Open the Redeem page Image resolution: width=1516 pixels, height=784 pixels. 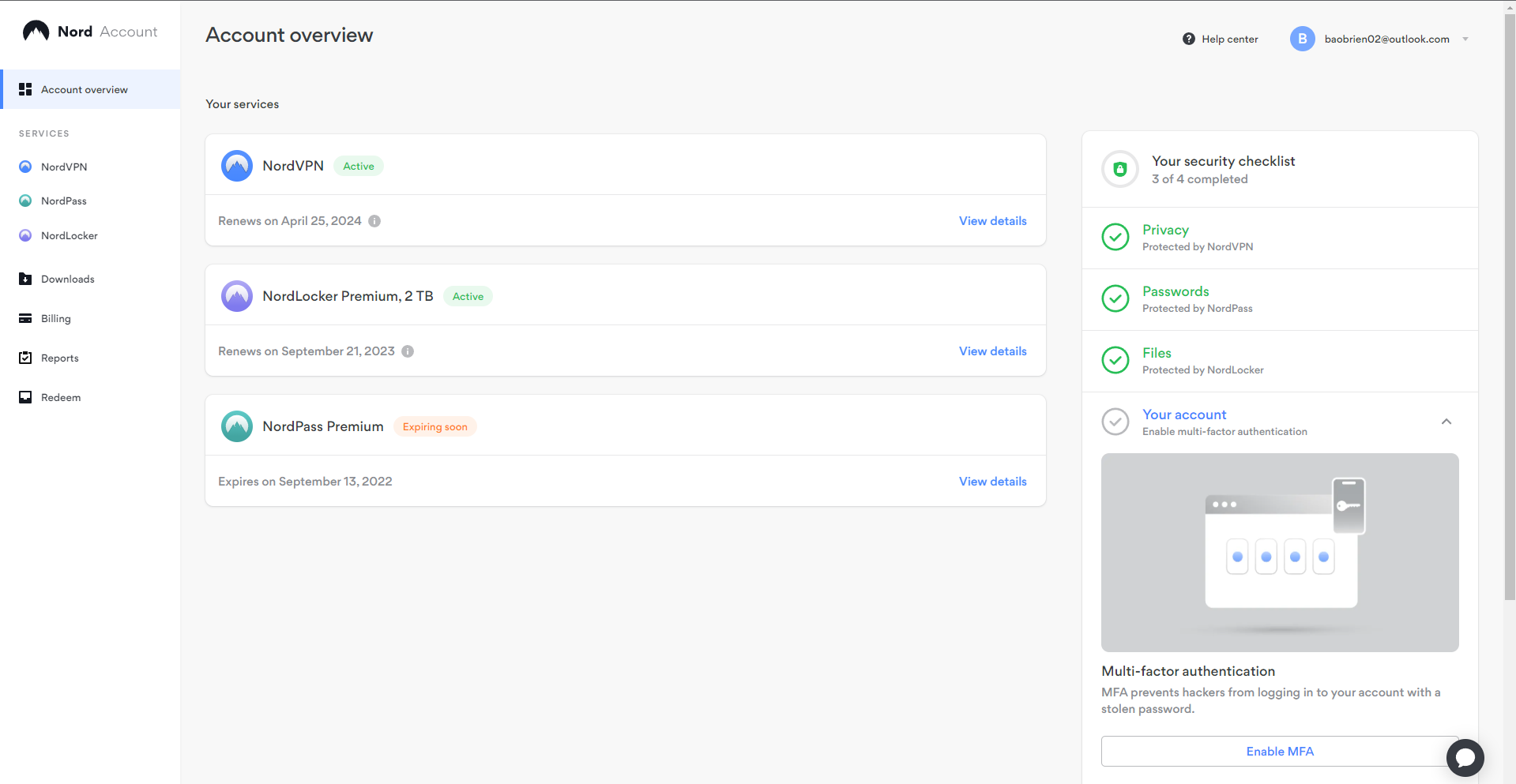[61, 397]
